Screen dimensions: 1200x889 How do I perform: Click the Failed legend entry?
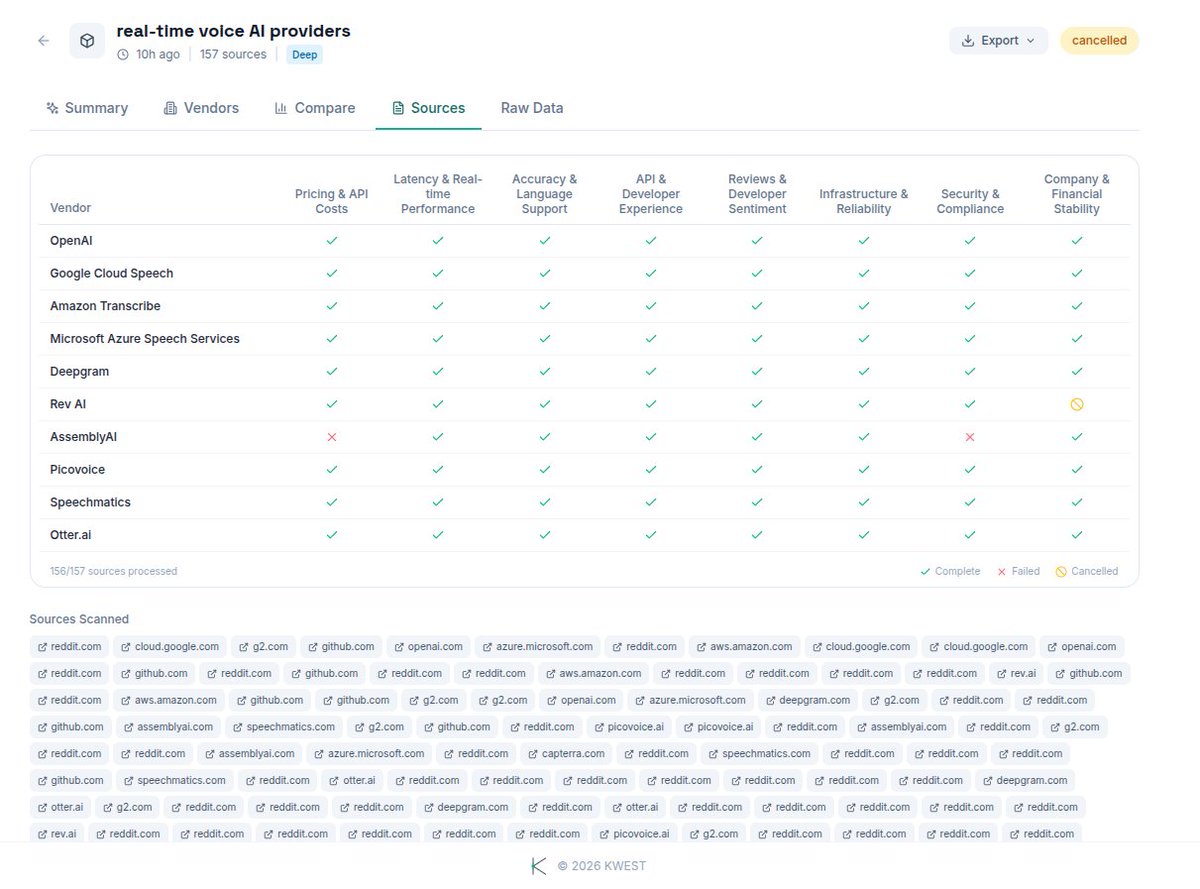(1018, 572)
